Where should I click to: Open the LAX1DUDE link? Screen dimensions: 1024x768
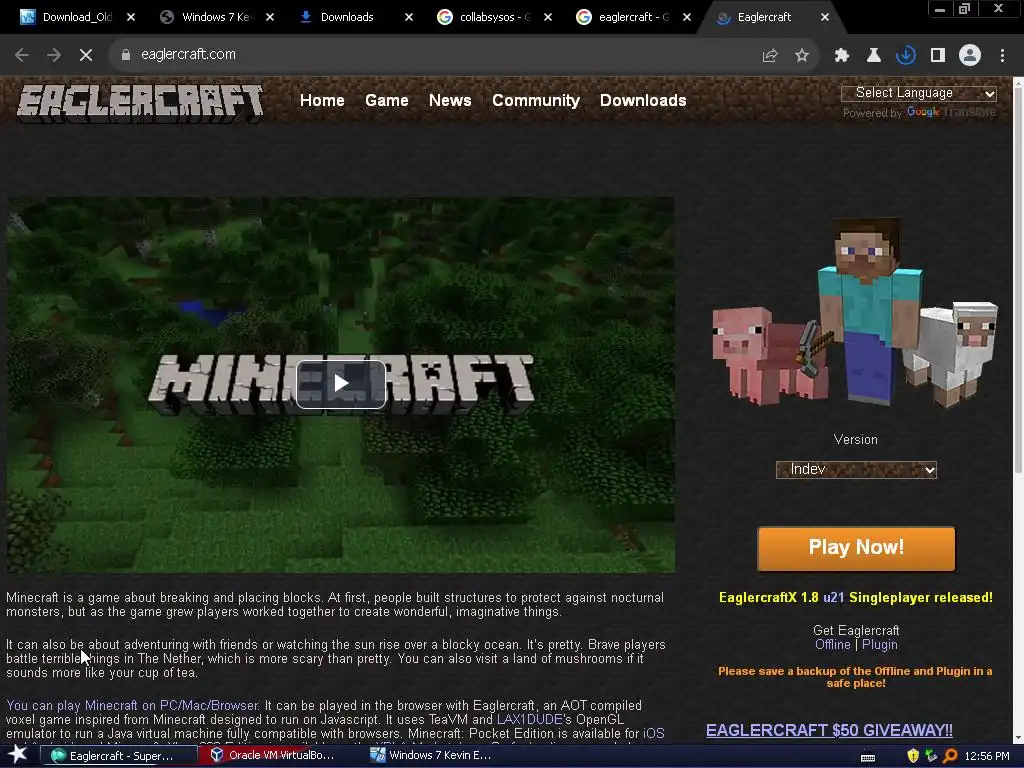(x=530, y=720)
